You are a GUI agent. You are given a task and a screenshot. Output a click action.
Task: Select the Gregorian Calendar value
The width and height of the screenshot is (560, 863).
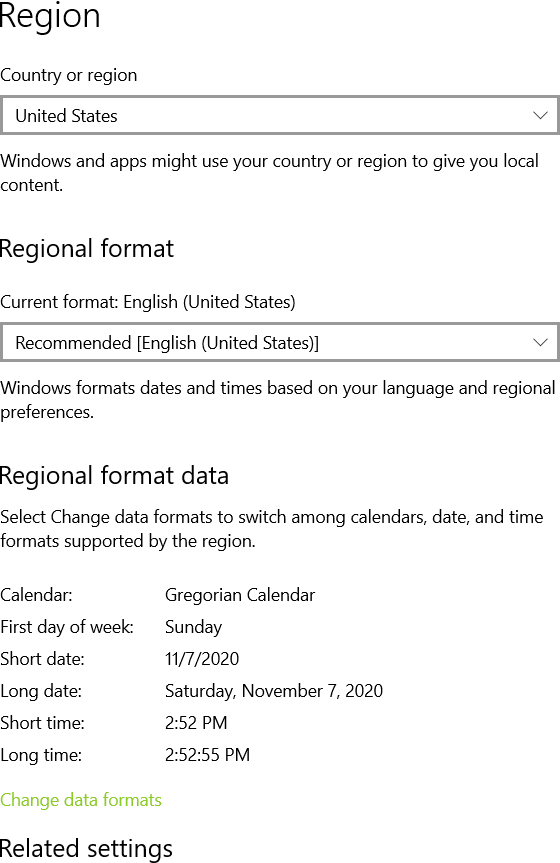coord(240,595)
